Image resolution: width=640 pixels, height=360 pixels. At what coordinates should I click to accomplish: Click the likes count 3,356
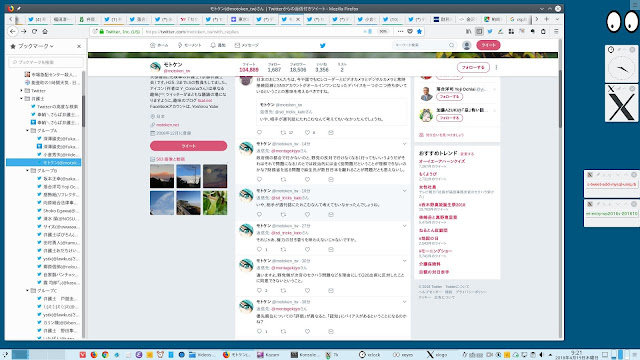coord(322,70)
